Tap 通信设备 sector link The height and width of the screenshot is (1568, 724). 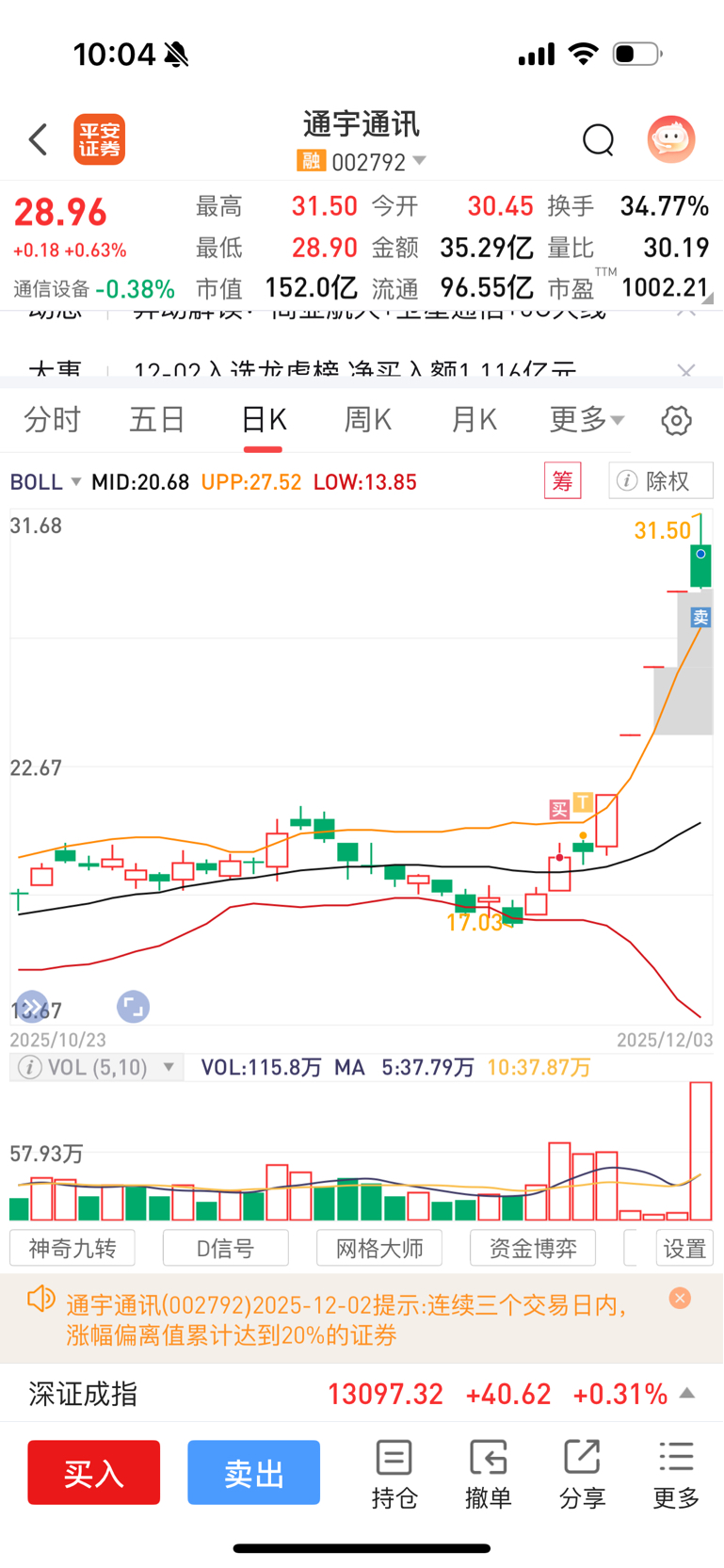(51, 288)
